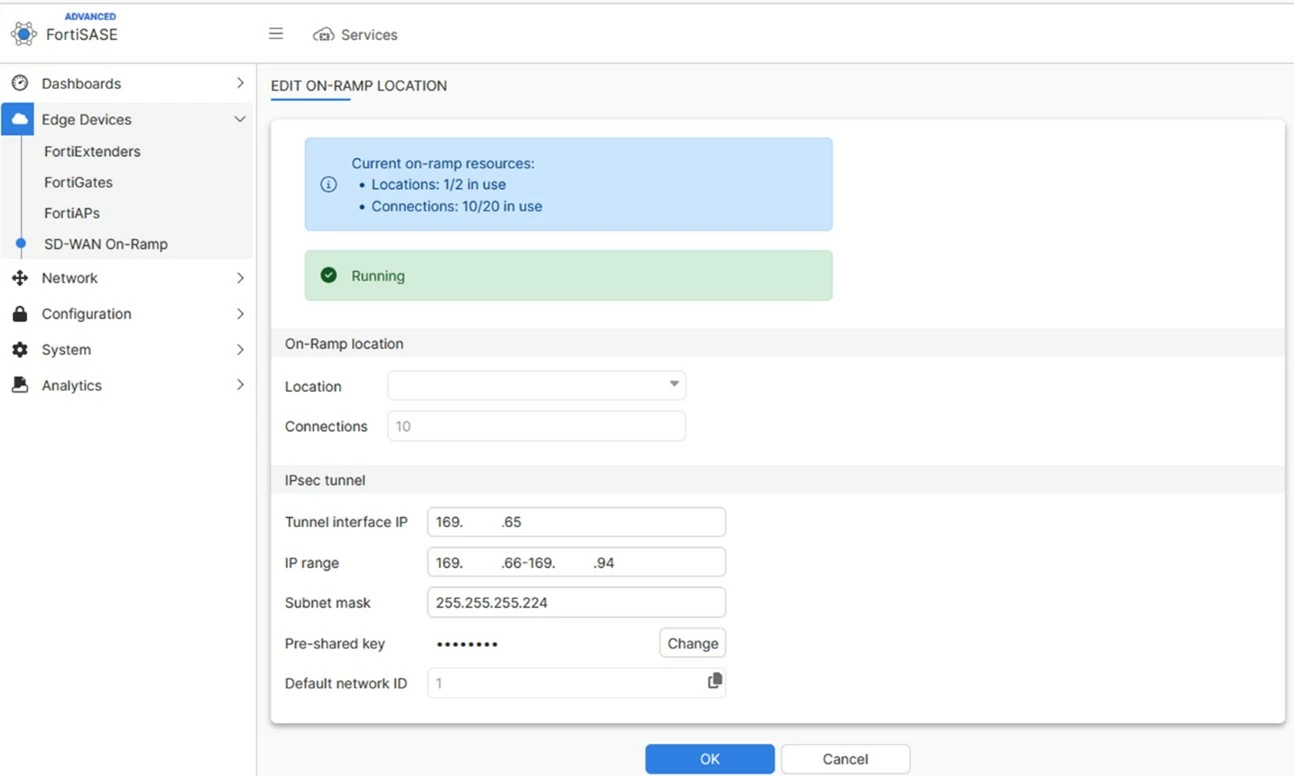Open the Configuration menu item
Image resolution: width=1294 pixels, height=776 pixels.
86,314
